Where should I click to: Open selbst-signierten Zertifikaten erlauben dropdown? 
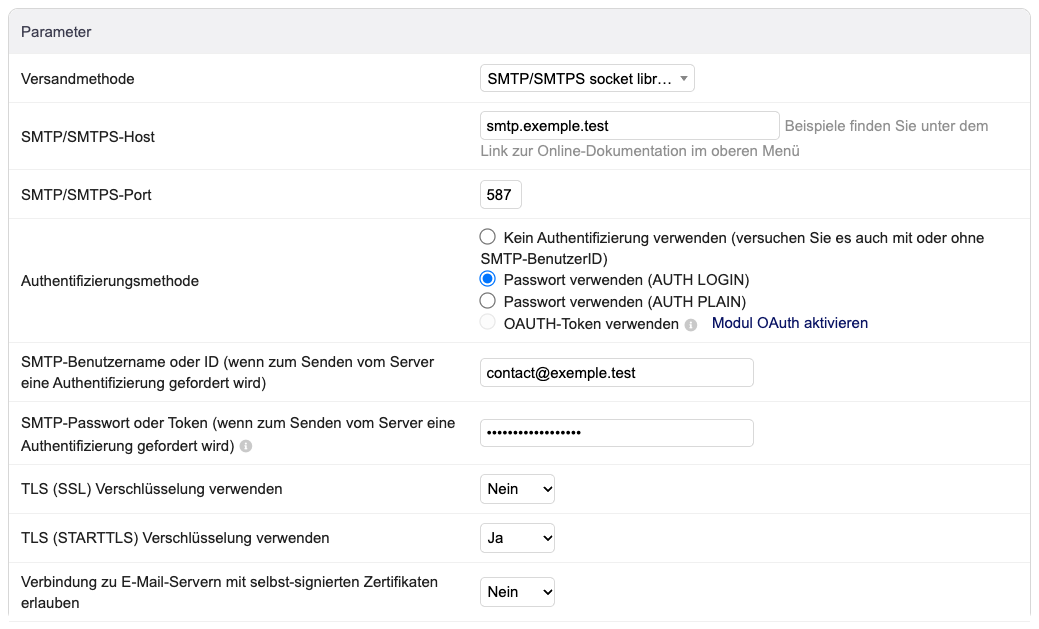[518, 592]
